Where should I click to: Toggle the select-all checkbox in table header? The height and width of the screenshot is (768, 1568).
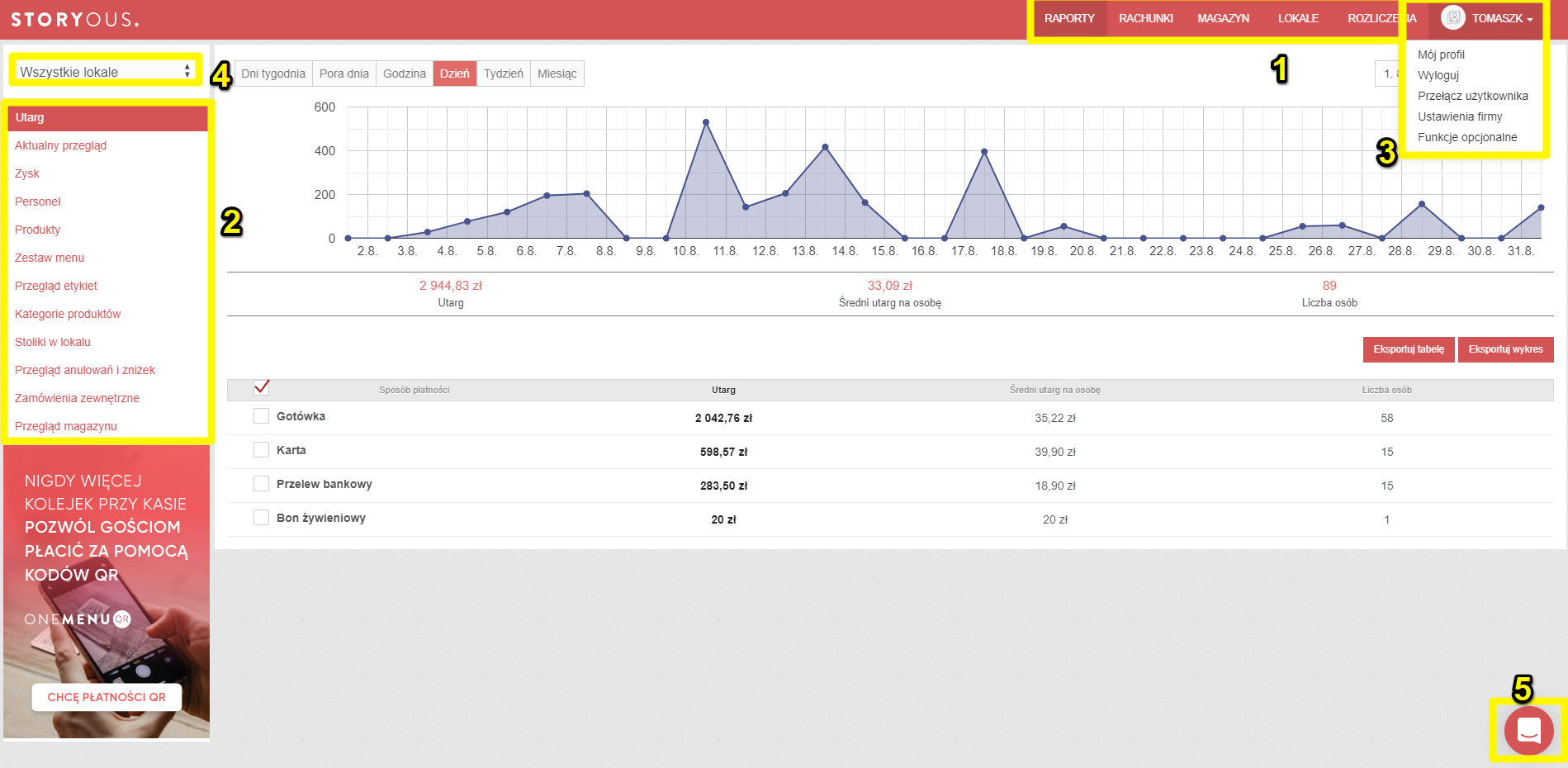[262, 386]
